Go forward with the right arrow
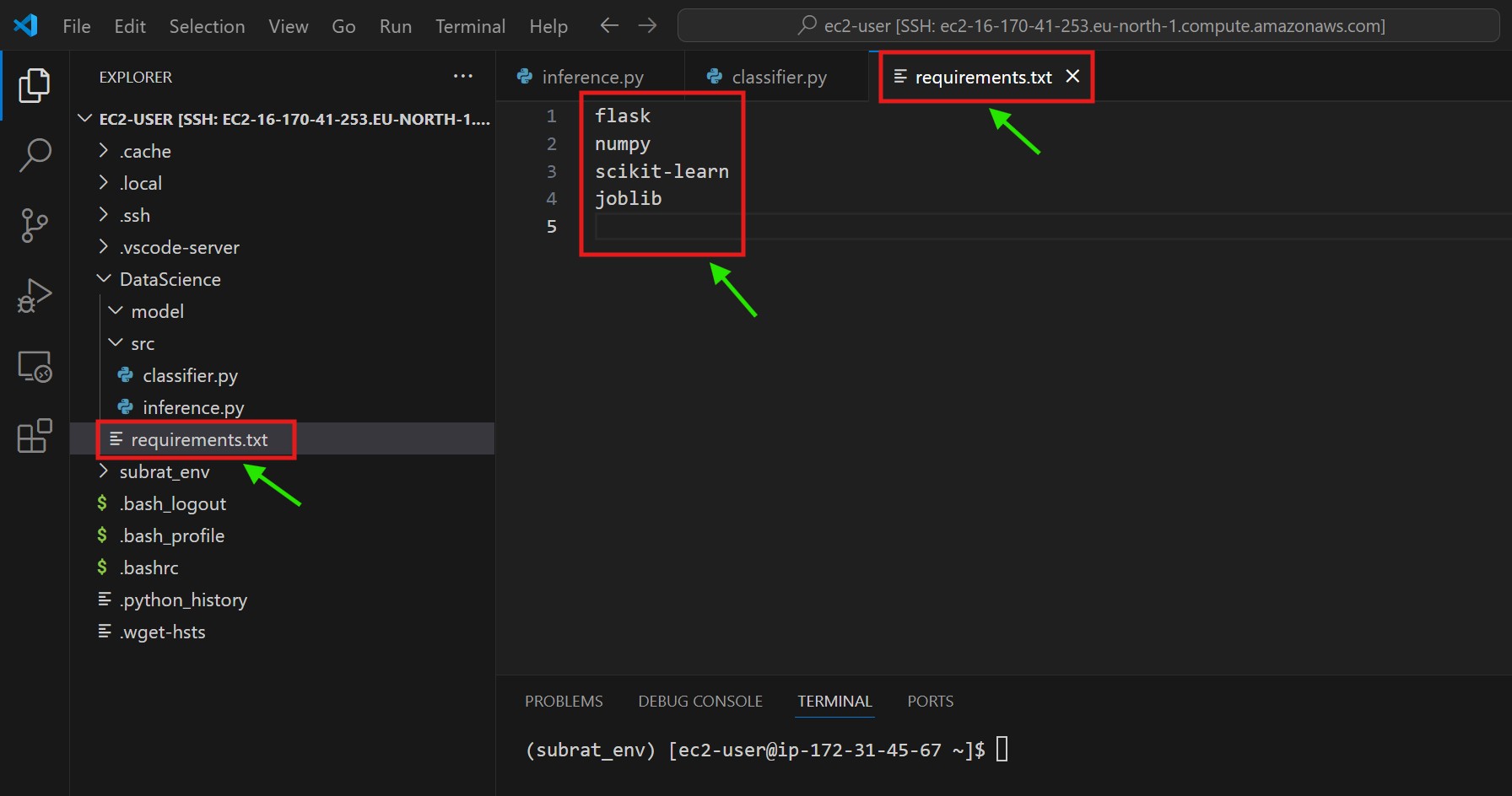1512x796 pixels. pyautogui.click(x=647, y=26)
